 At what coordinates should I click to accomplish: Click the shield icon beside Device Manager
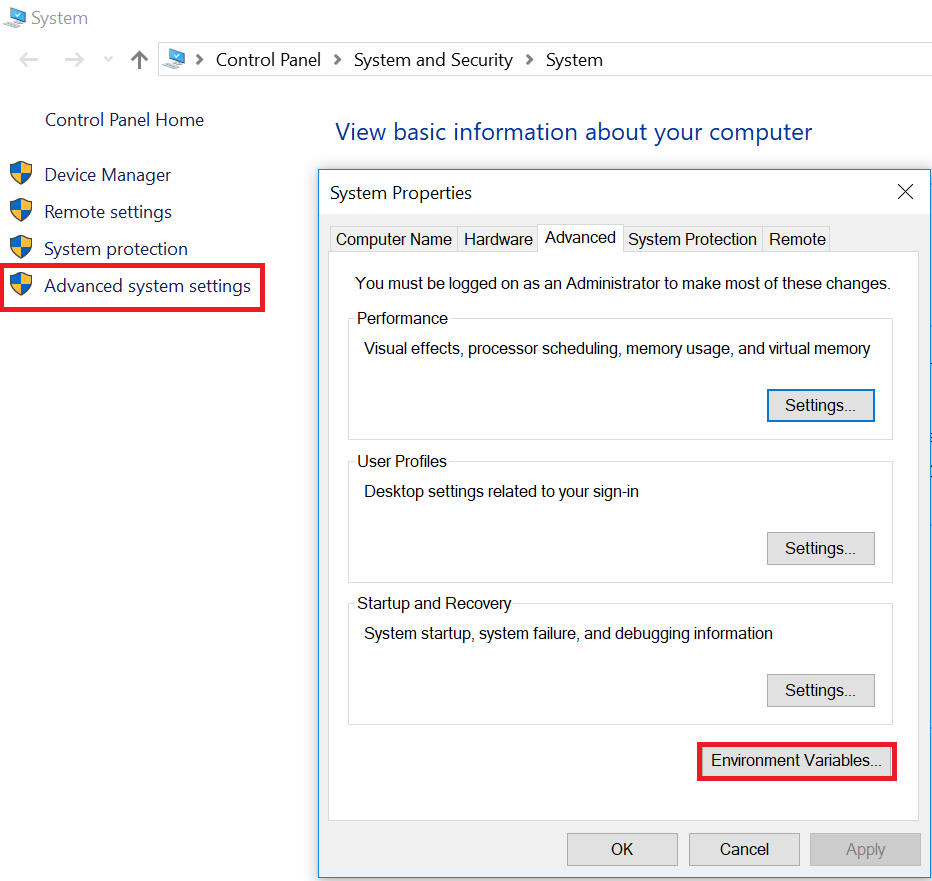[x=21, y=173]
